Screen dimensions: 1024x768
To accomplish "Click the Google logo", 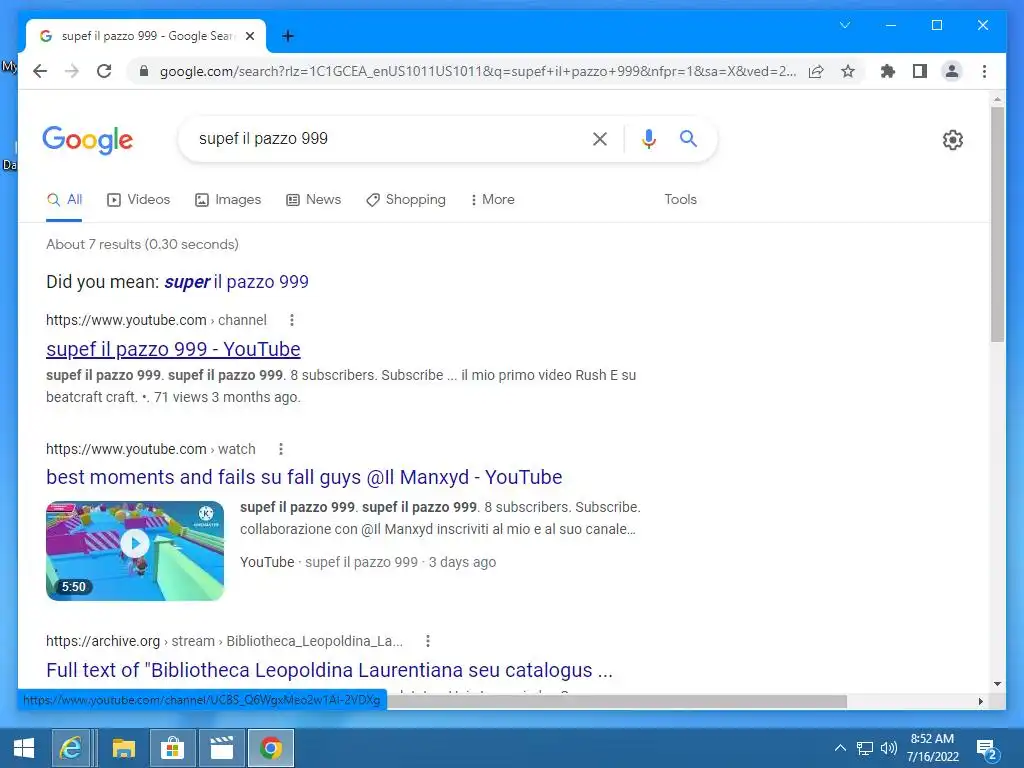I will [x=88, y=140].
